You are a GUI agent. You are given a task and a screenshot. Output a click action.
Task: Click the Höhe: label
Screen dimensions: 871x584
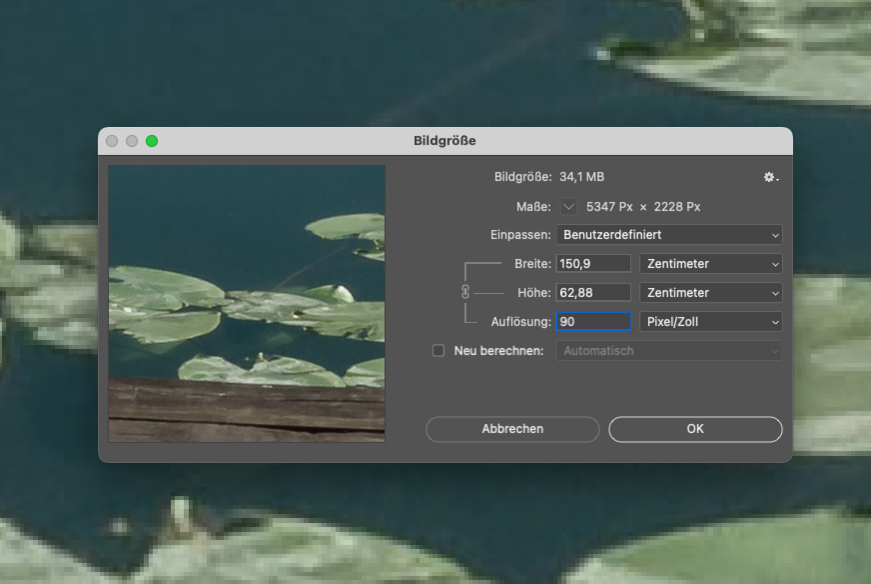534,292
